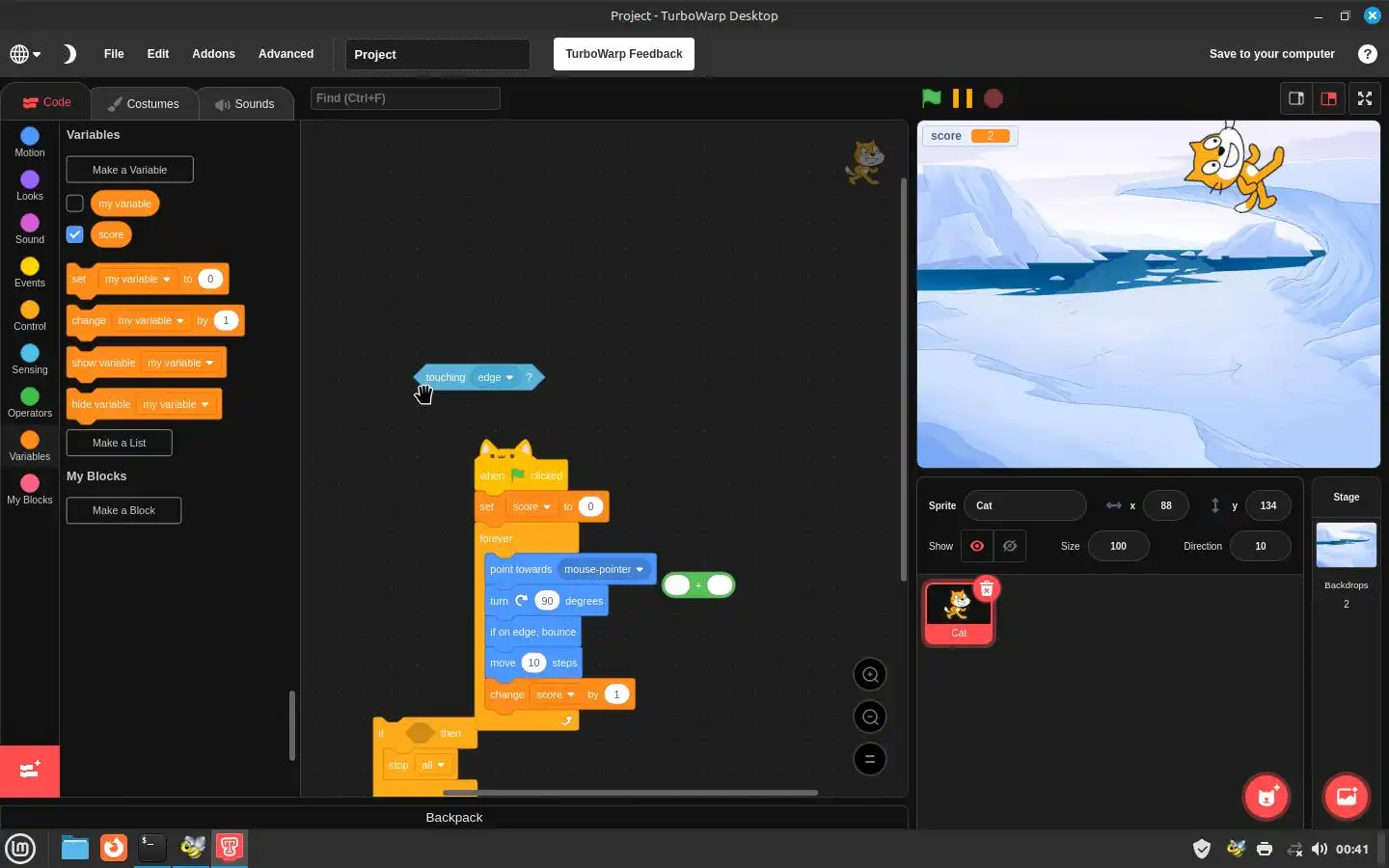Switch to large stage layout

[1328, 98]
